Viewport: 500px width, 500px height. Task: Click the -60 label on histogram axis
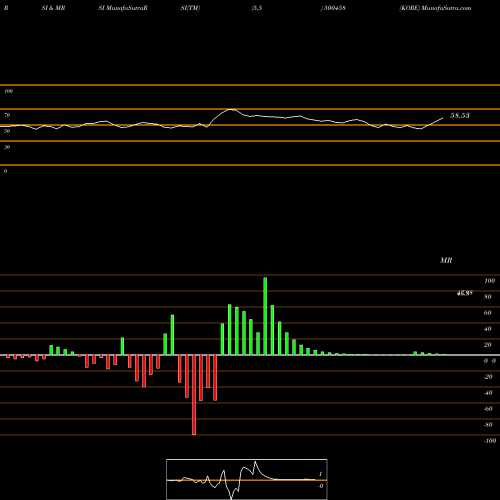tap(488, 409)
